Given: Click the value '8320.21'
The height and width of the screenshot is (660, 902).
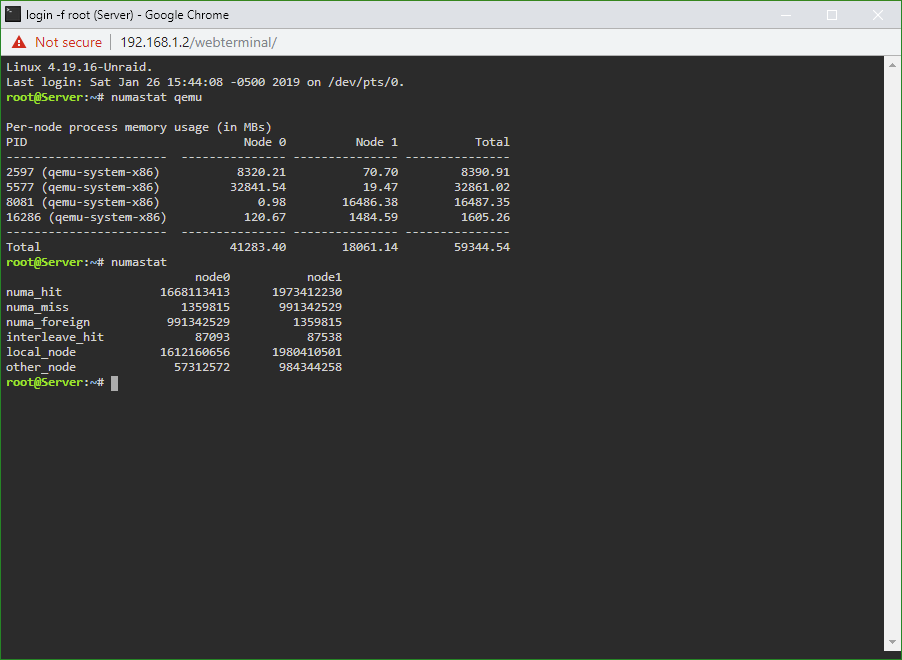Looking at the screenshot, I should (x=262, y=172).
